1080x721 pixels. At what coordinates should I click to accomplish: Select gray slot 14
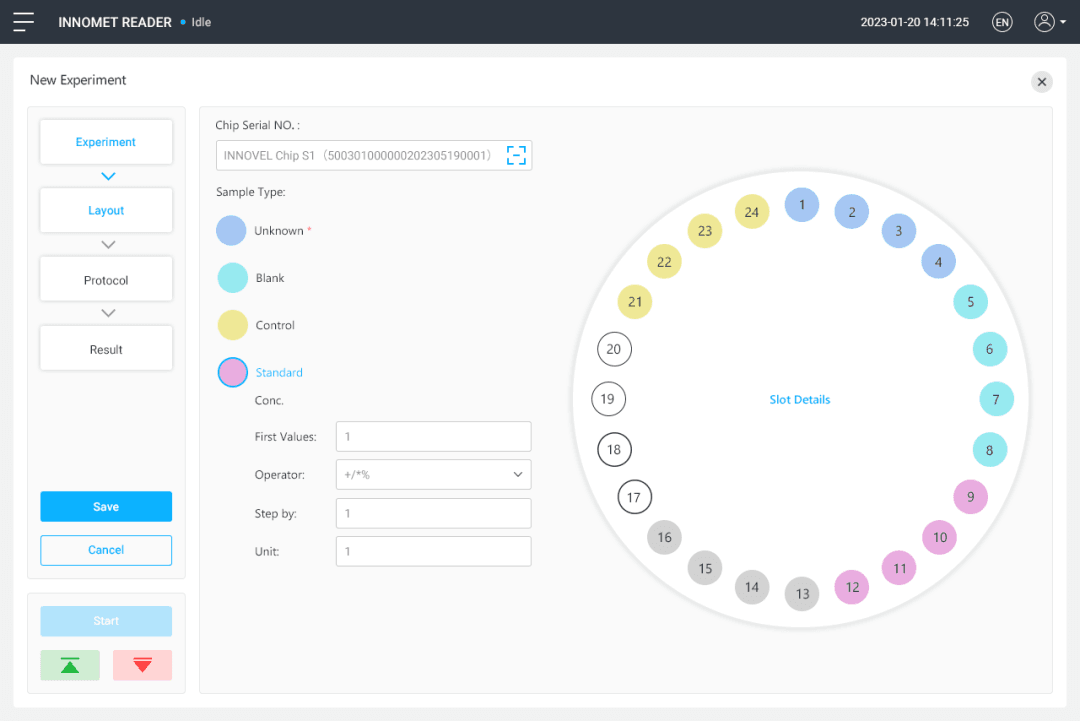point(752,587)
